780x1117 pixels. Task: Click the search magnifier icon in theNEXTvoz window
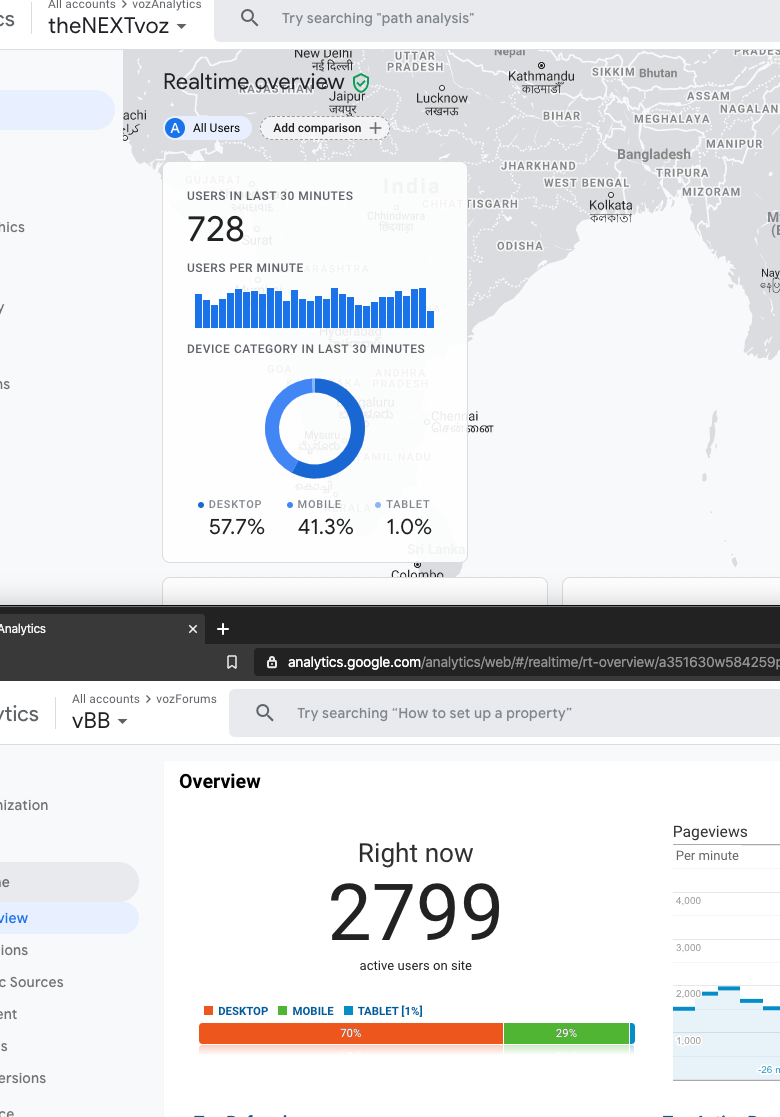click(249, 18)
